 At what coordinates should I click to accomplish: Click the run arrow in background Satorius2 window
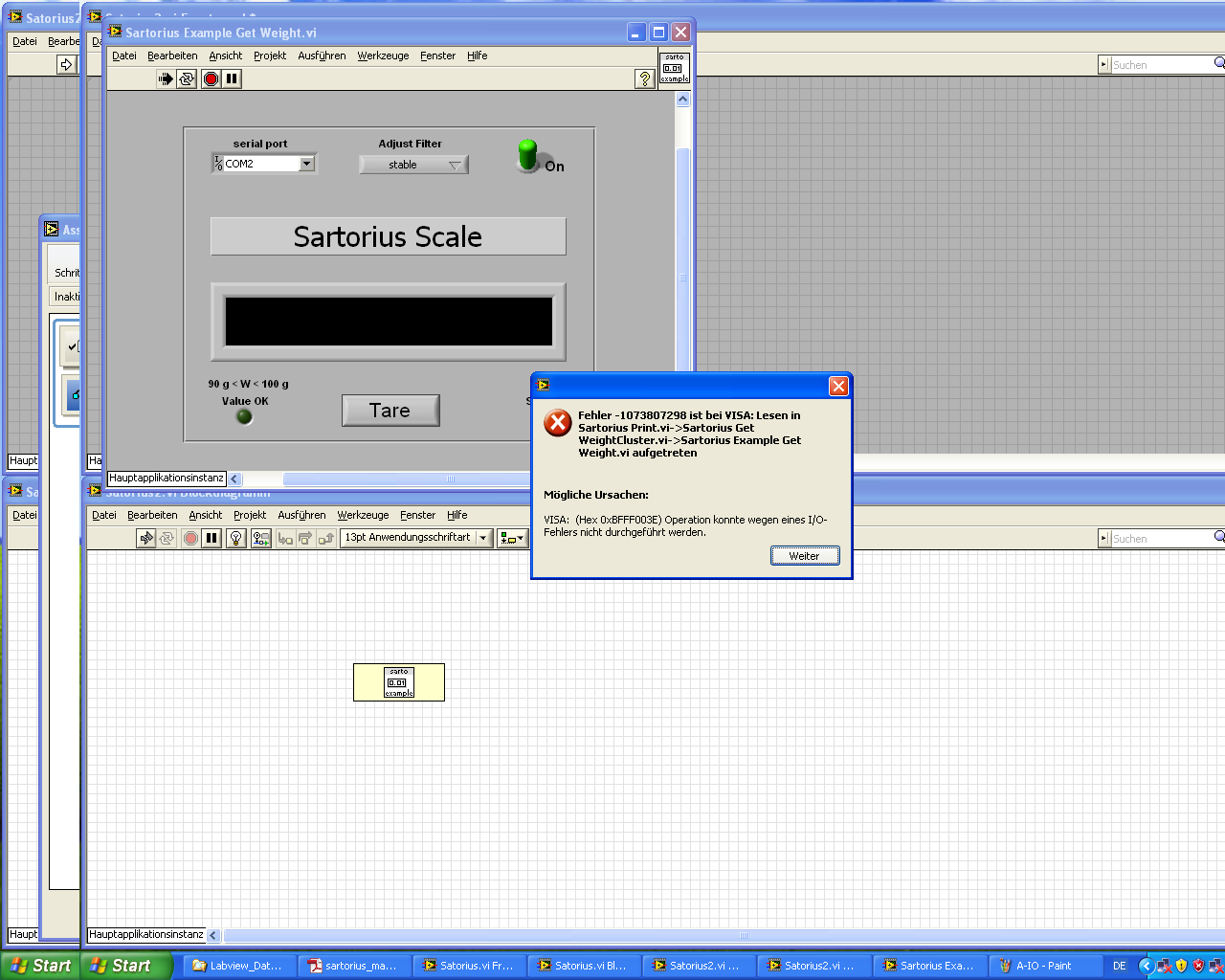pos(66,64)
